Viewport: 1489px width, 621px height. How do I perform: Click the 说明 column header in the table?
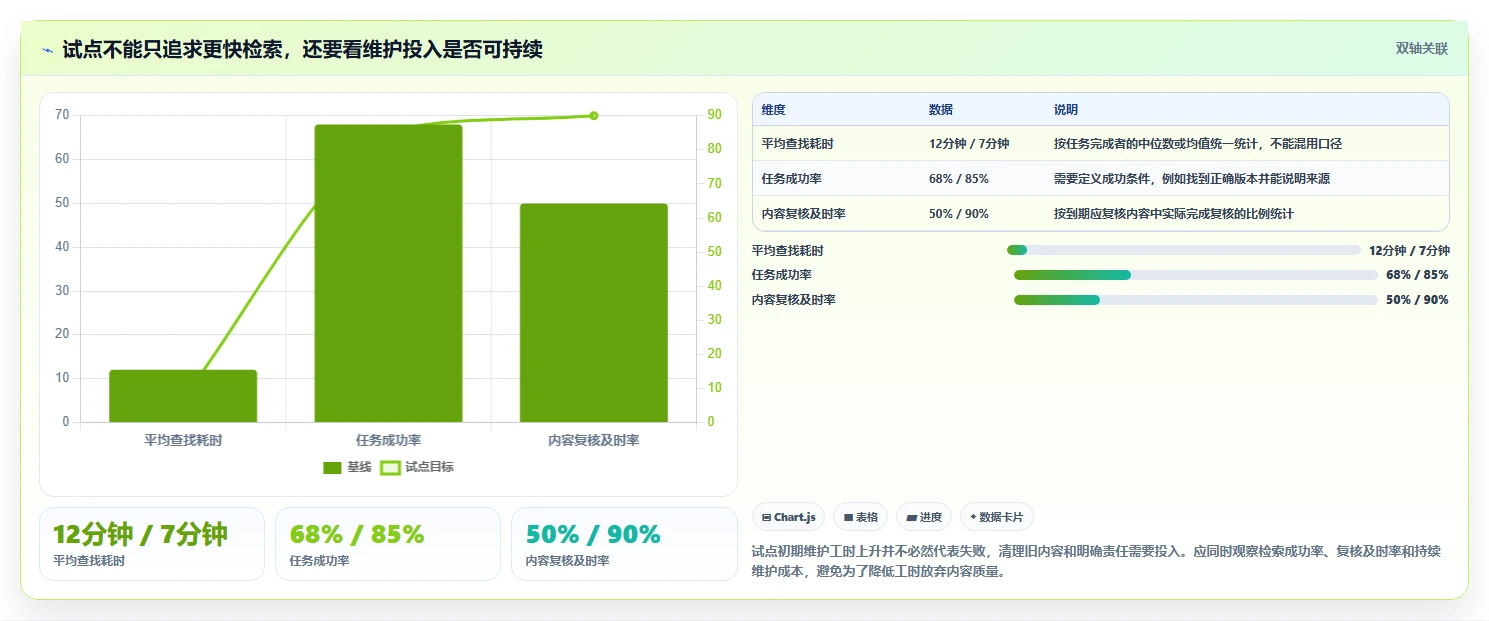(x=1066, y=110)
